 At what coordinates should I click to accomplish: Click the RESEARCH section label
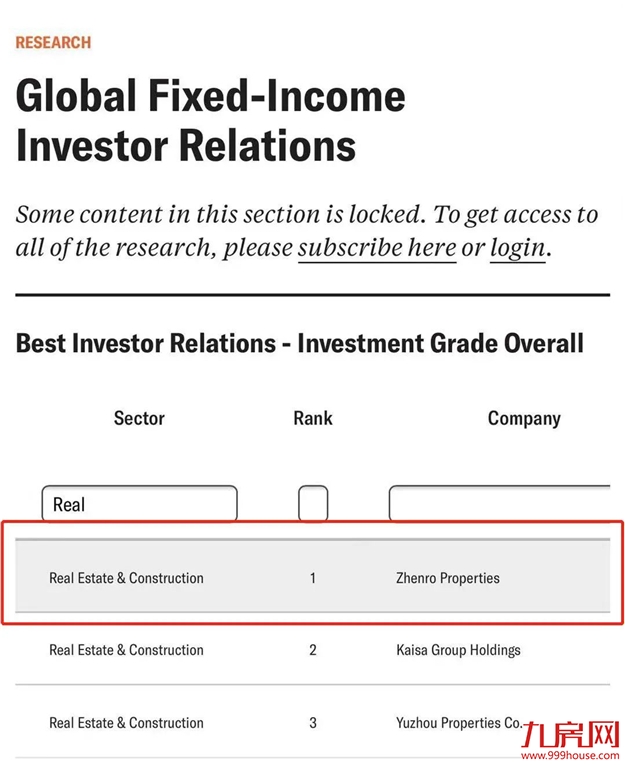[53, 43]
